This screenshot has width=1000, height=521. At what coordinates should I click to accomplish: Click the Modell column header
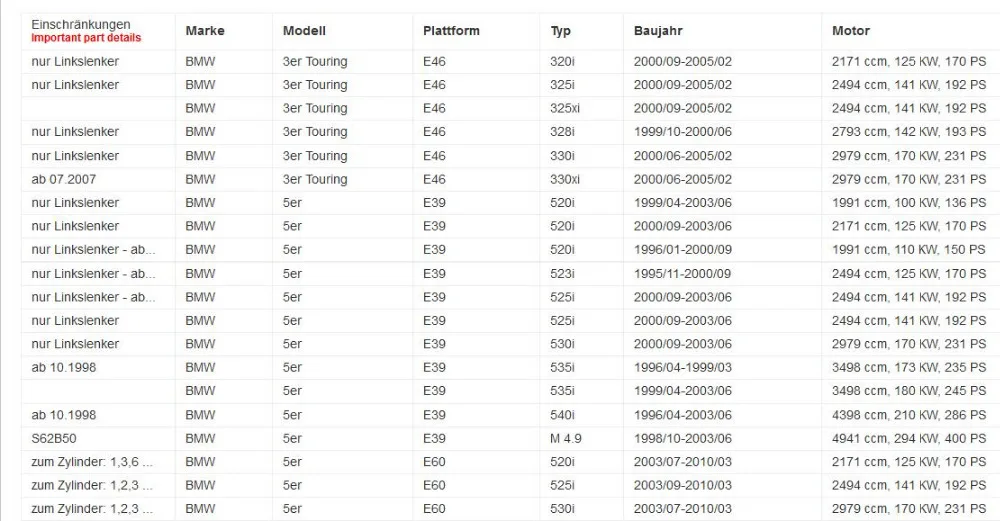[304, 31]
